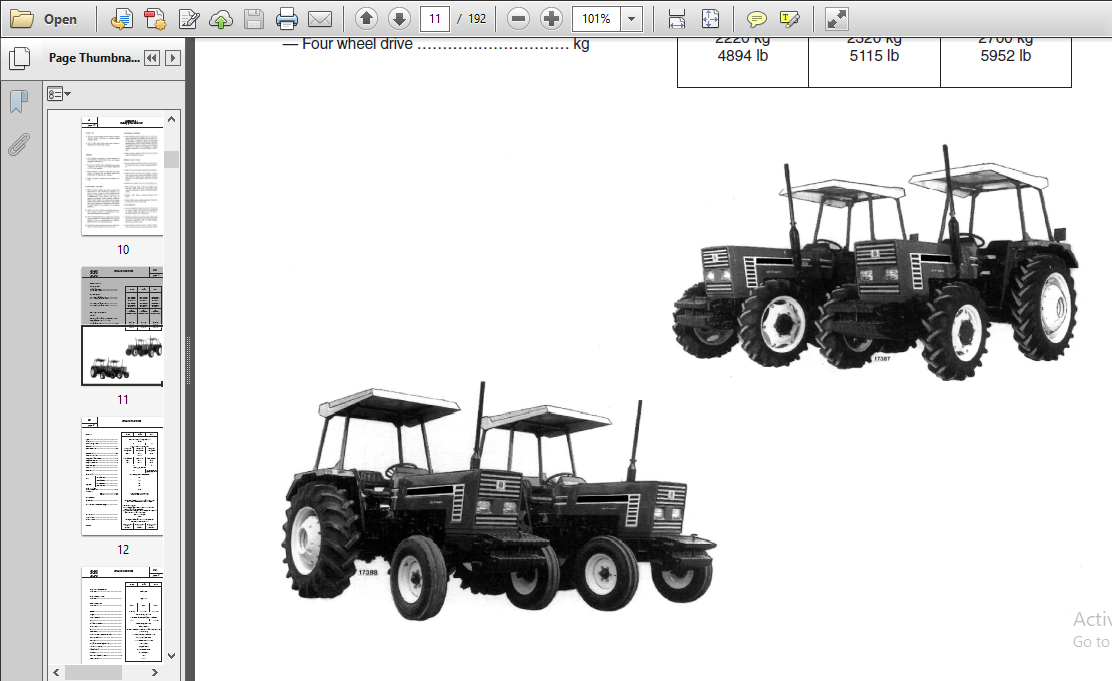
Task: Click the thumbnail panel scroll up arrow
Action: (171, 120)
